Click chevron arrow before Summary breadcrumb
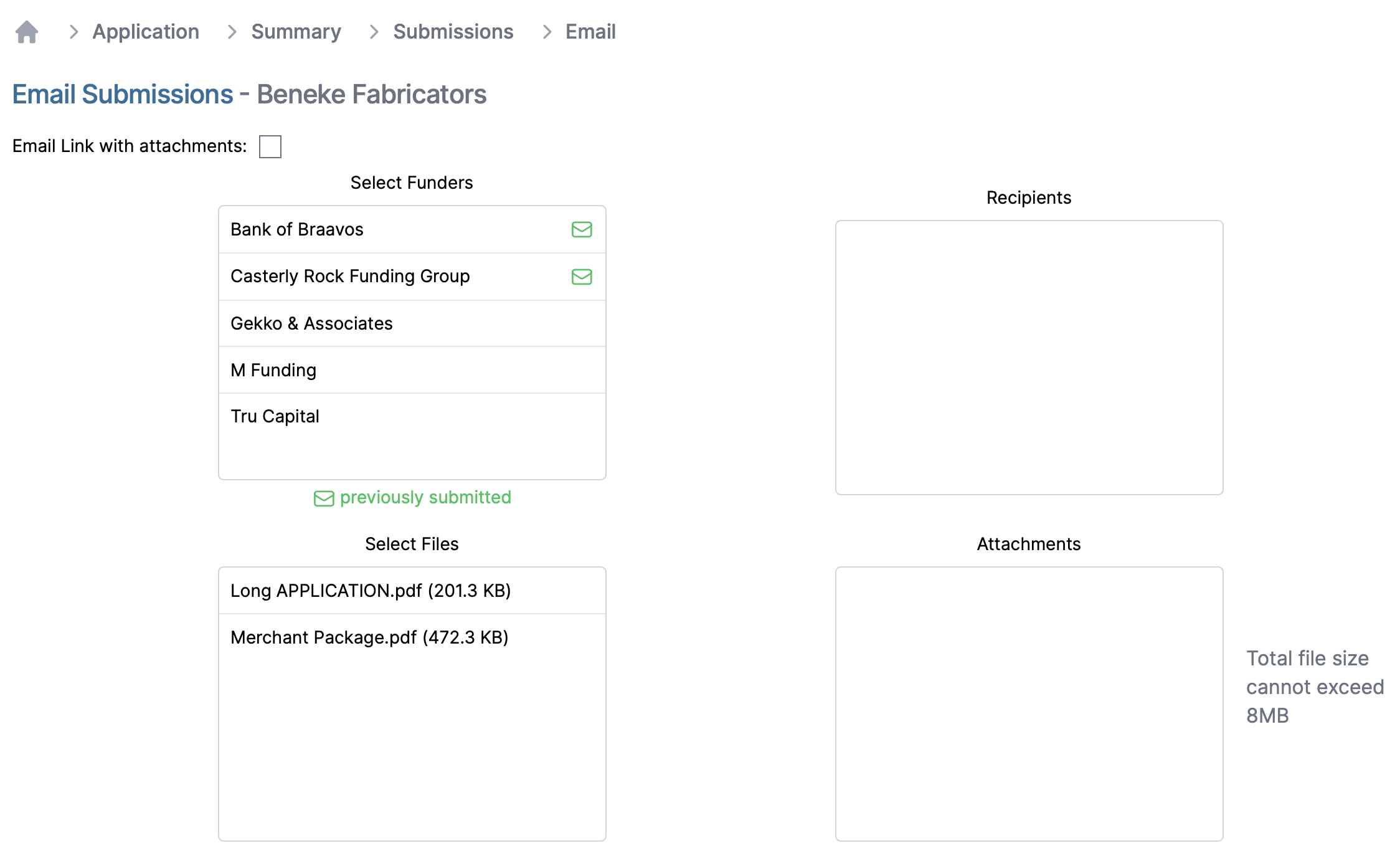 (232, 32)
